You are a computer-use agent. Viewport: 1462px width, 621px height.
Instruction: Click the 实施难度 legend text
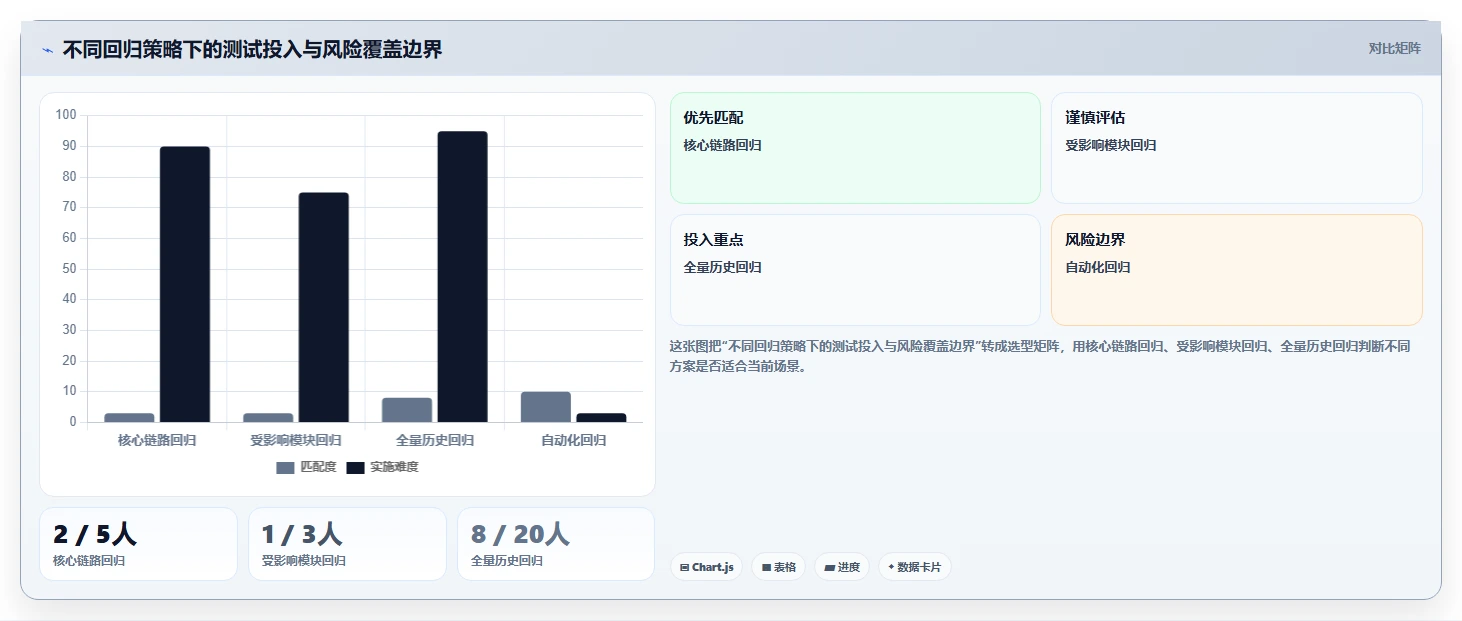[x=394, y=467]
